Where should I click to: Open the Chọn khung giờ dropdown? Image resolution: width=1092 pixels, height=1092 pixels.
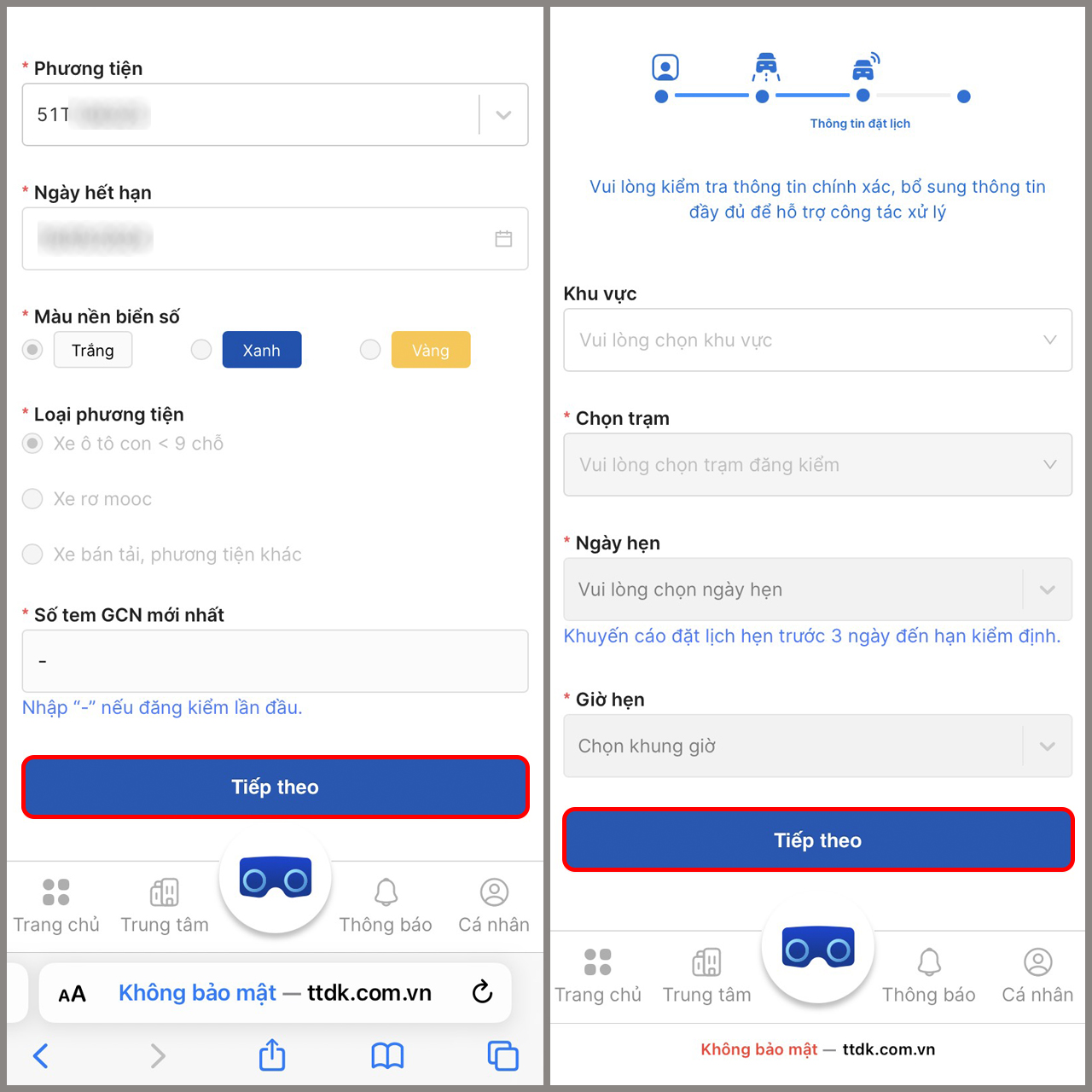(x=817, y=746)
